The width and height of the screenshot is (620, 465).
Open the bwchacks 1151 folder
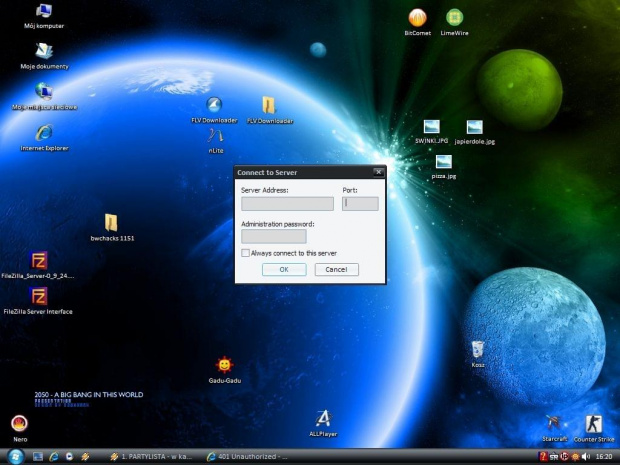coord(111,223)
